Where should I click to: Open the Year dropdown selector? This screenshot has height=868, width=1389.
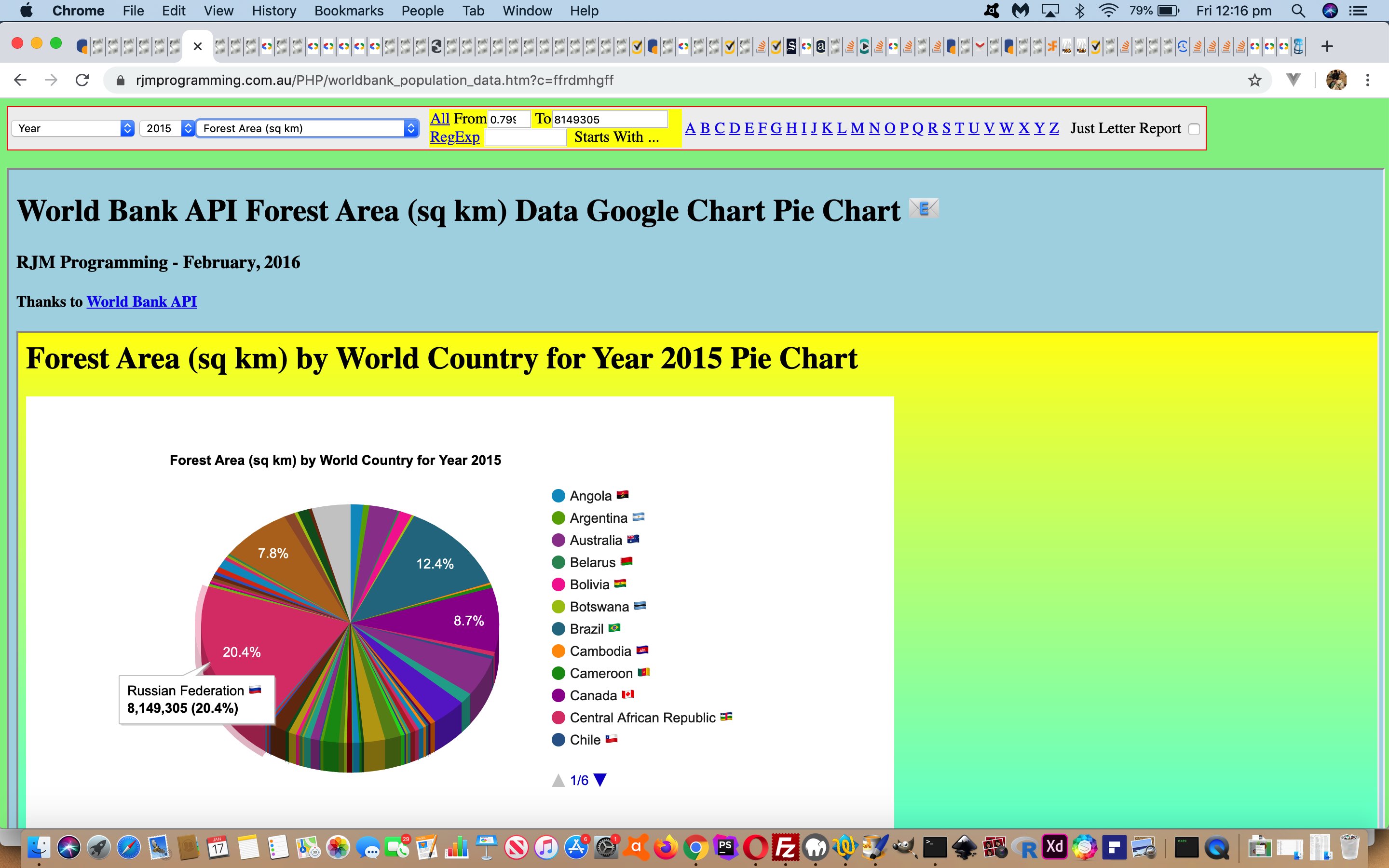click(73, 128)
